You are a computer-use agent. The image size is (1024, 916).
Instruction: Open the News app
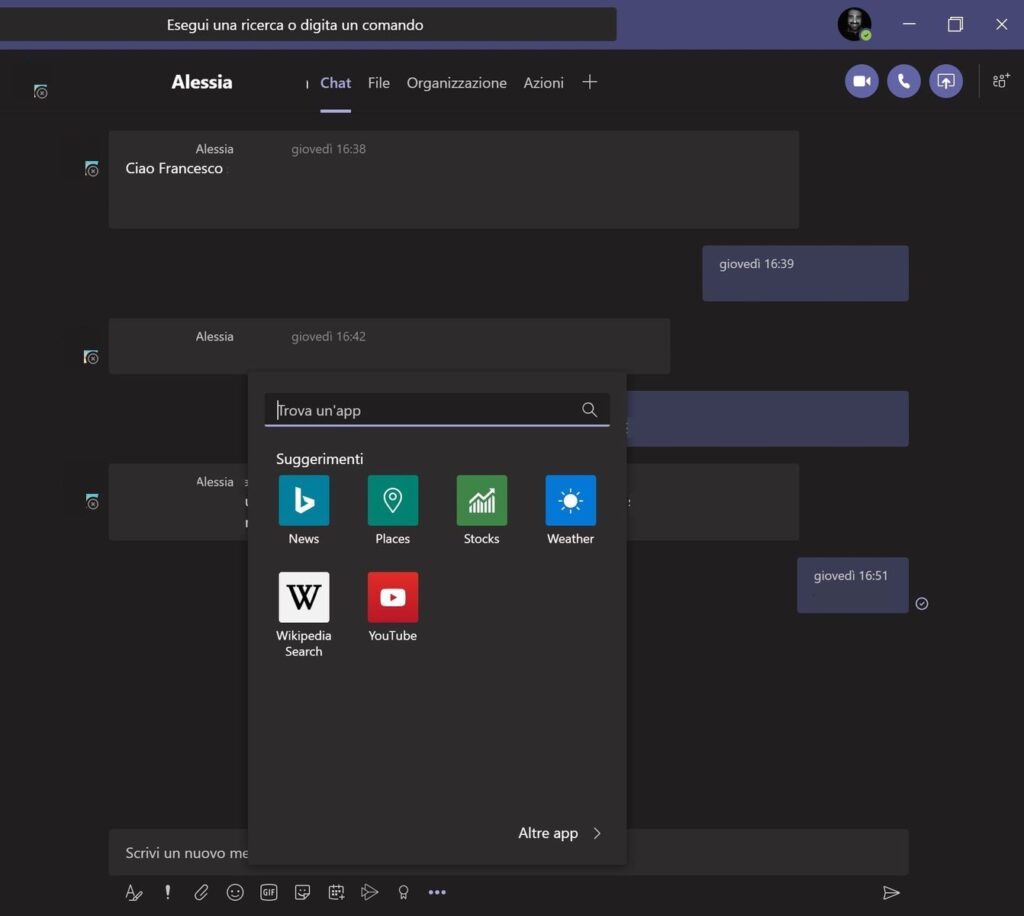(304, 511)
